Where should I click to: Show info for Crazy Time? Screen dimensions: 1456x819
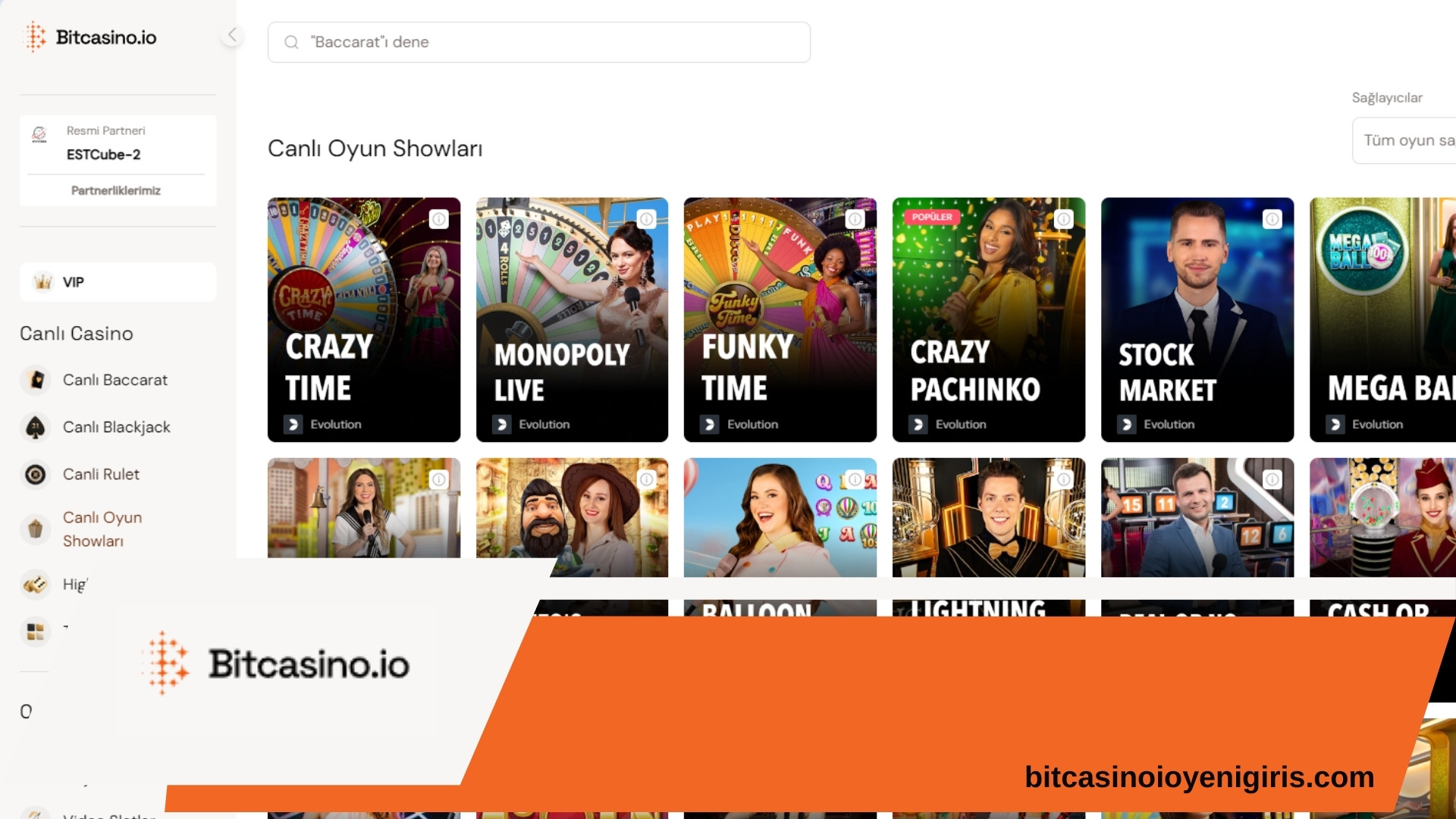tap(439, 219)
